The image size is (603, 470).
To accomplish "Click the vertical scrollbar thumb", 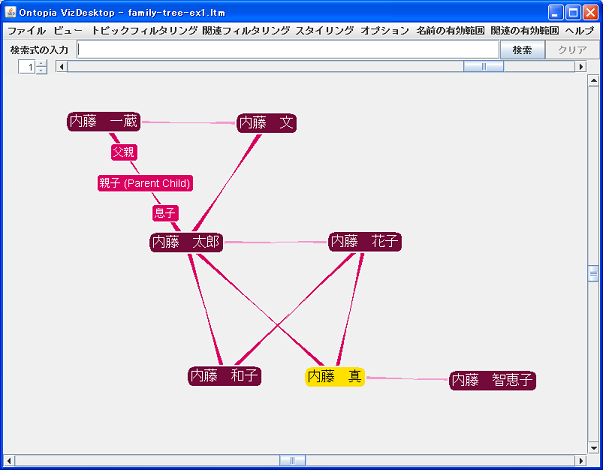I will [593, 273].
